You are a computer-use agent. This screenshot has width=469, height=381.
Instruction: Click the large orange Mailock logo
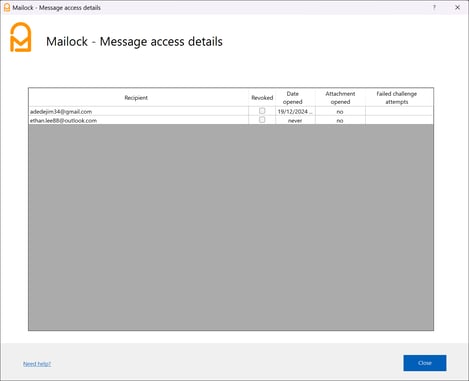click(21, 37)
